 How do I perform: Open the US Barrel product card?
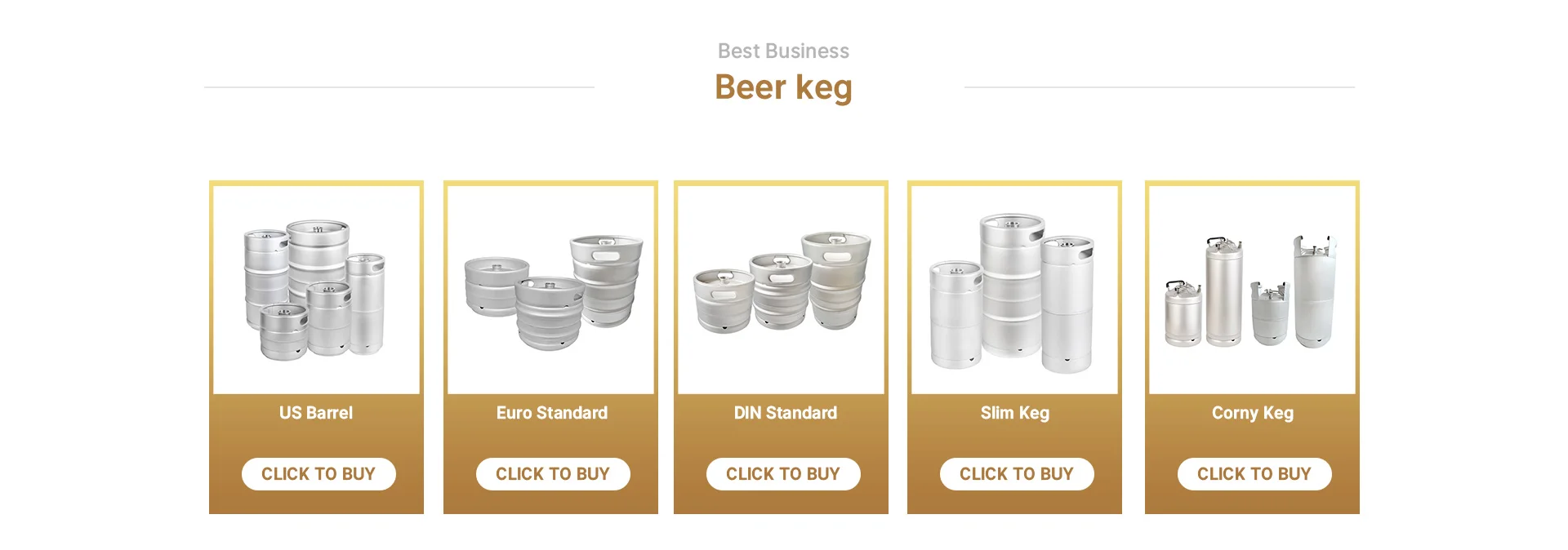tap(316, 347)
